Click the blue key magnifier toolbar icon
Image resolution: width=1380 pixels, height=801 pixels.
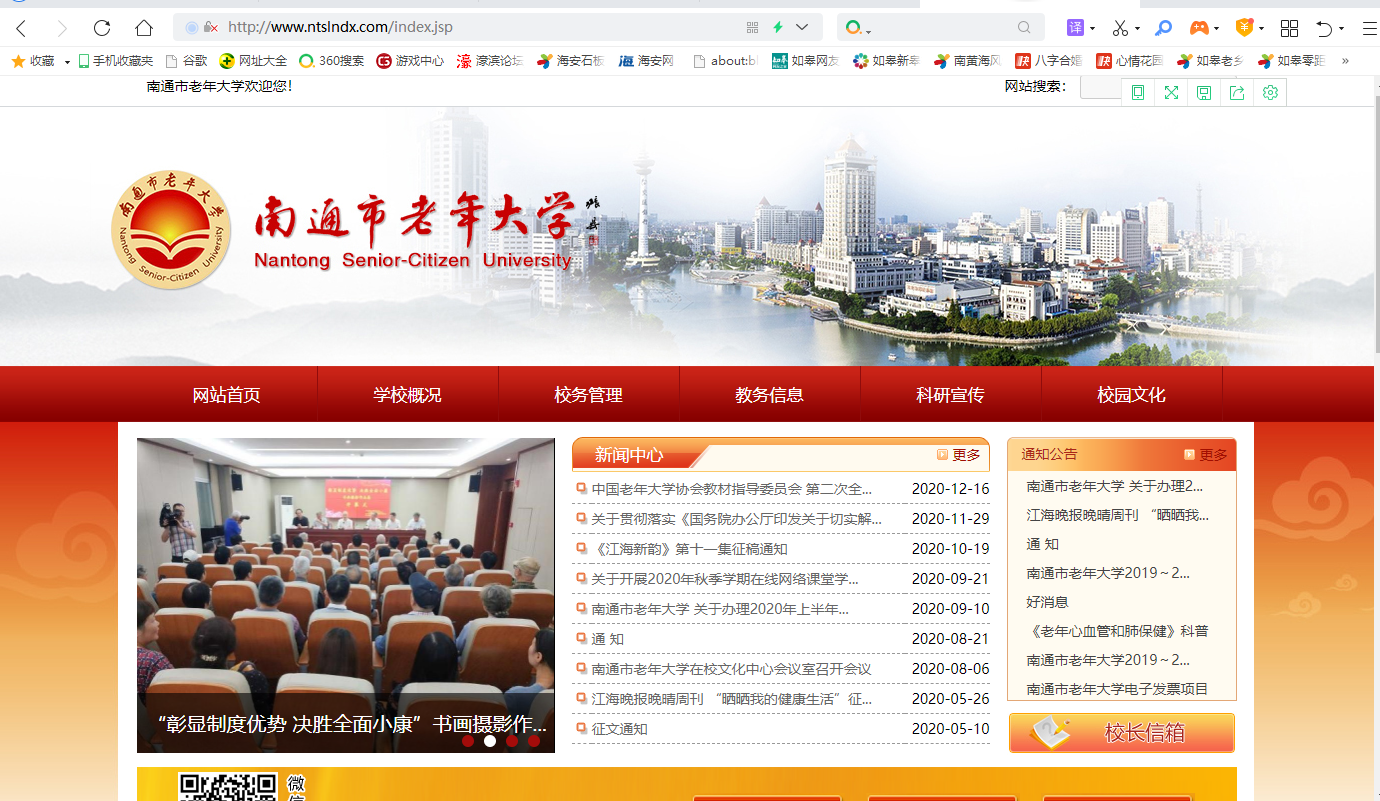coord(1164,27)
